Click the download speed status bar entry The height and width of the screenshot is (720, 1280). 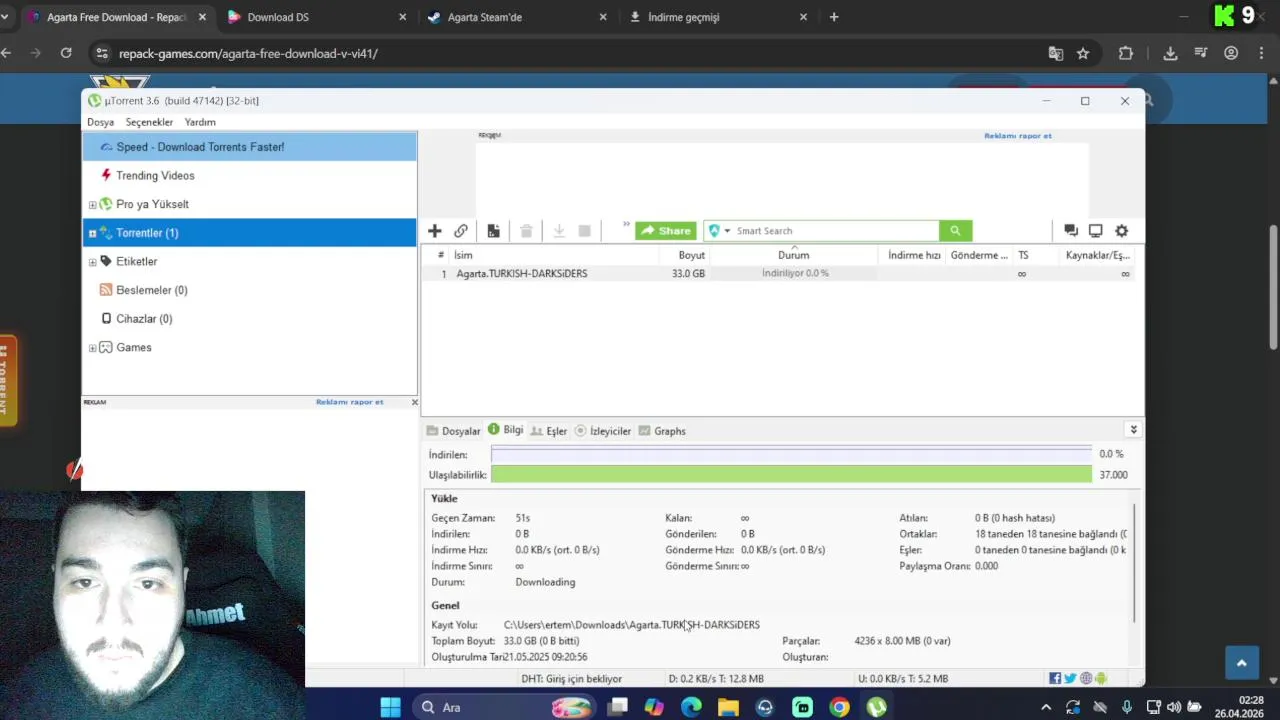716,679
